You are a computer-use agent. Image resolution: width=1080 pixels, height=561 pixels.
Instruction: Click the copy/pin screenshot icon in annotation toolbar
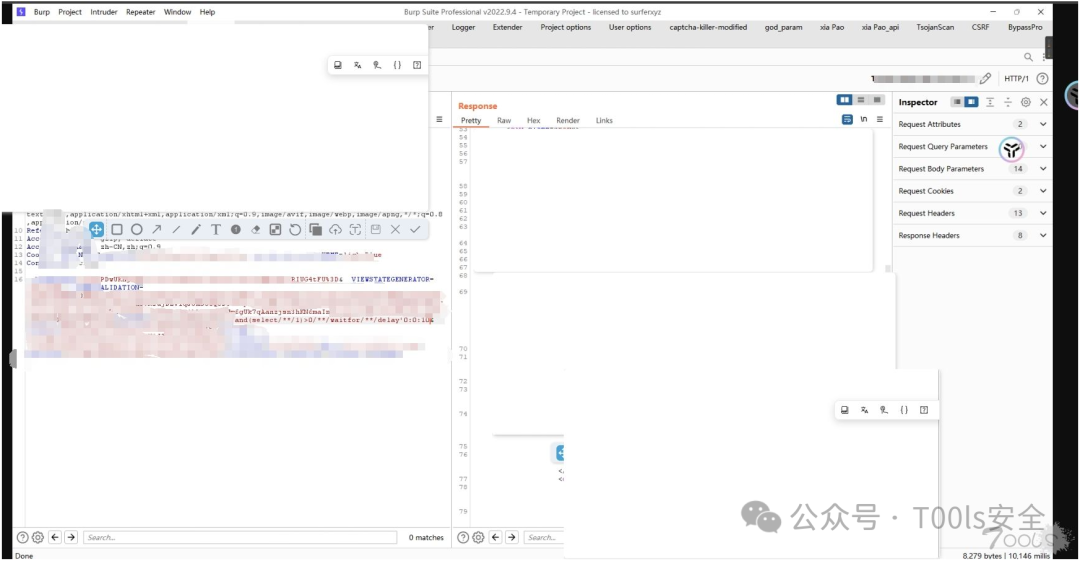pyautogui.click(x=315, y=230)
